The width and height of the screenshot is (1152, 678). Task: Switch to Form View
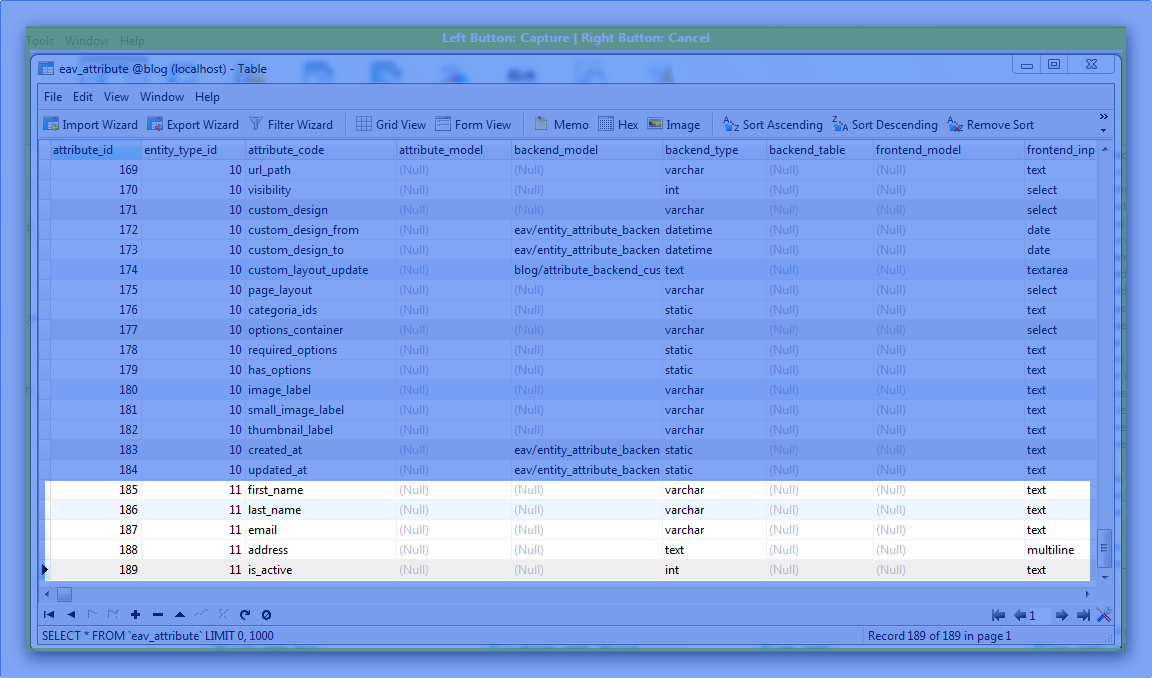tap(473, 125)
